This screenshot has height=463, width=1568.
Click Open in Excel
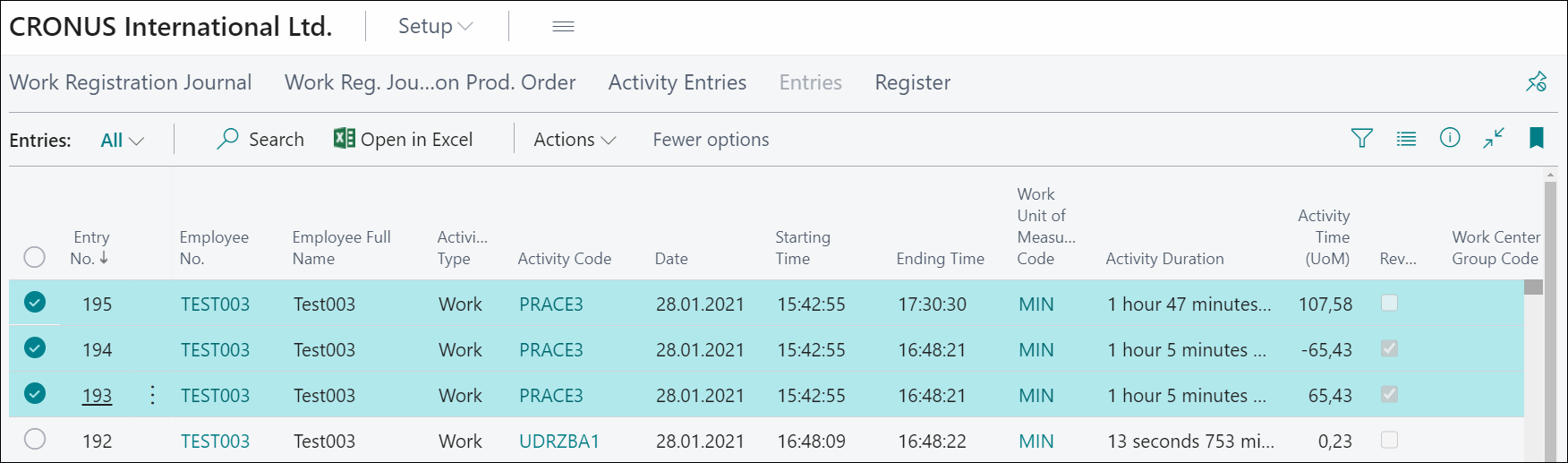tap(404, 140)
